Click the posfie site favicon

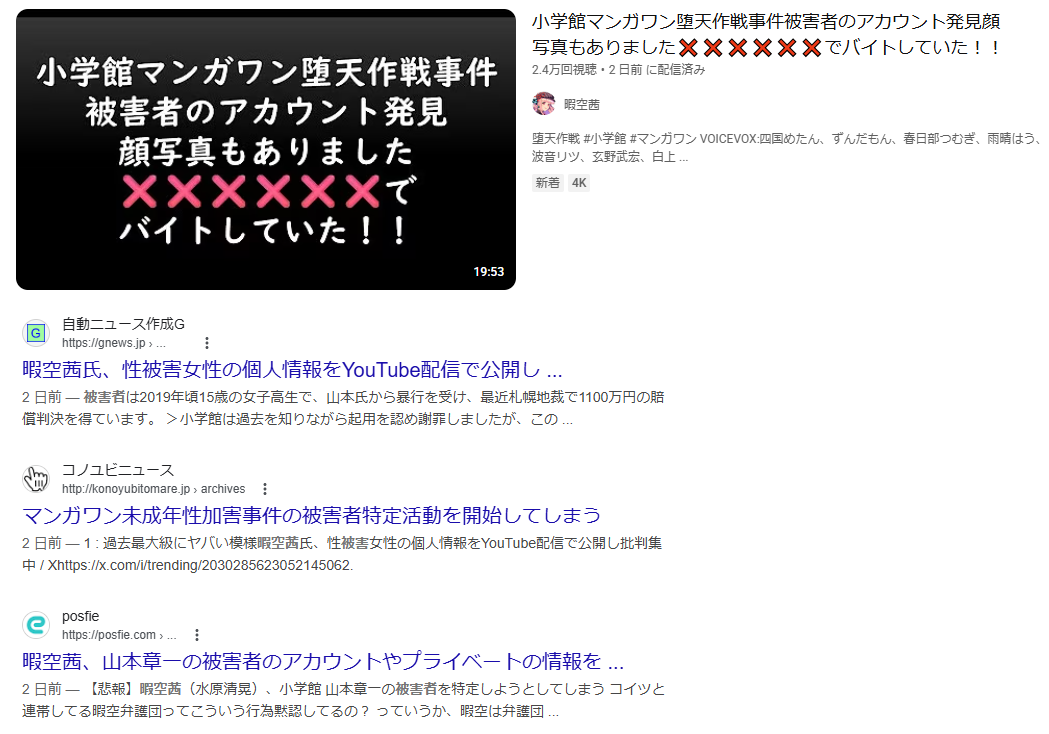pyautogui.click(x=36, y=625)
